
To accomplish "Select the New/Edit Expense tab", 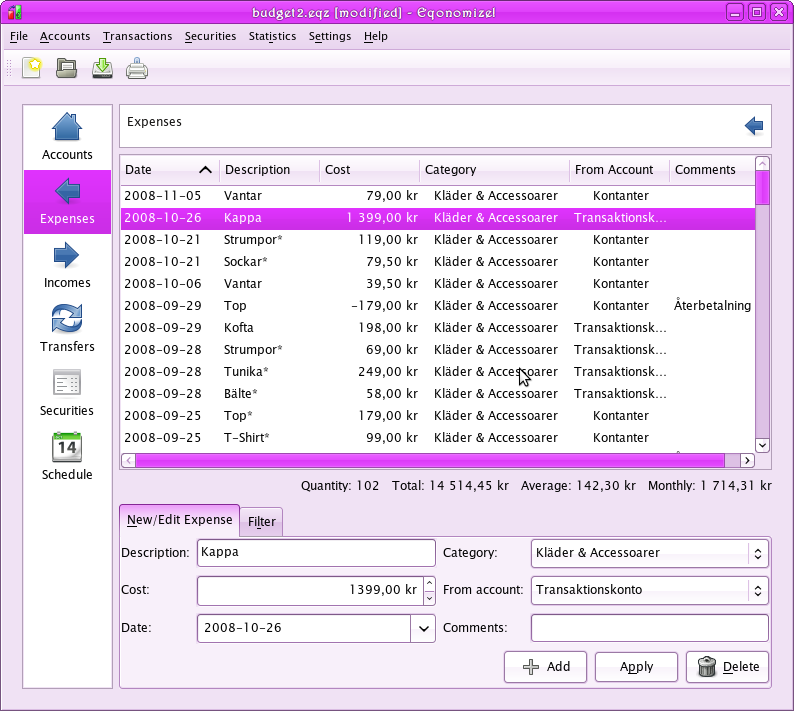I will pyautogui.click(x=180, y=520).
